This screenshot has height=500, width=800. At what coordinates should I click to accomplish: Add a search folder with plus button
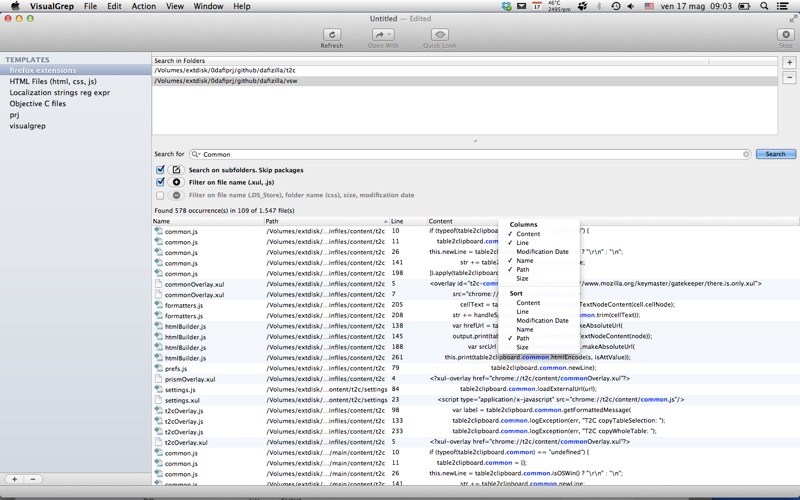(x=789, y=62)
